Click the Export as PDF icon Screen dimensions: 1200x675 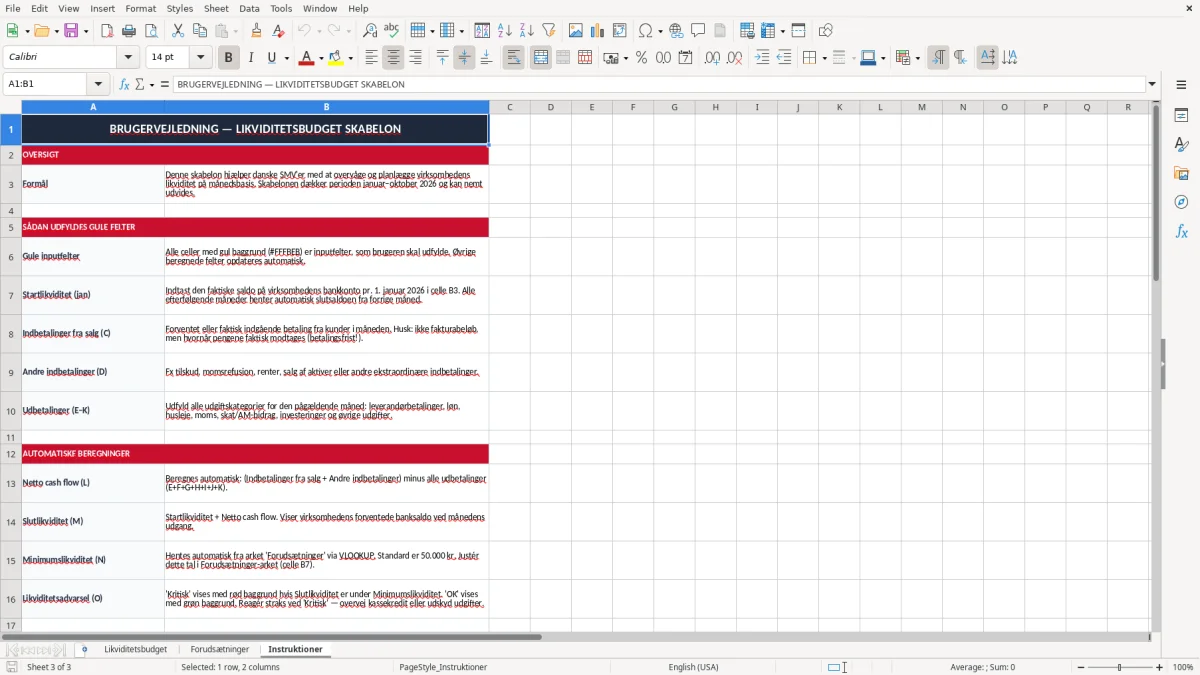click(x=107, y=31)
